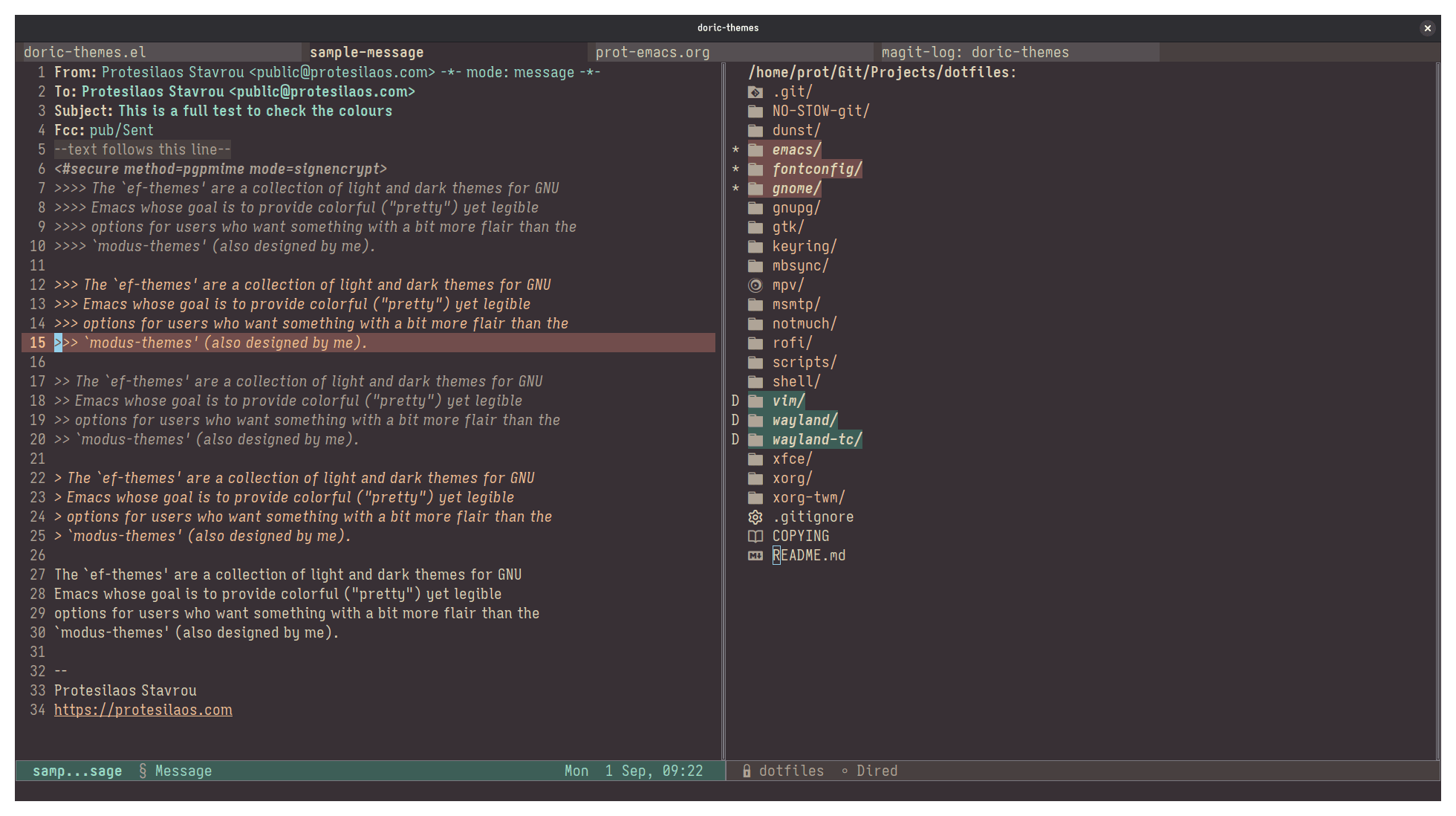Open the mpv/ directory entry
1456x816 pixels.
pyautogui.click(x=788, y=285)
